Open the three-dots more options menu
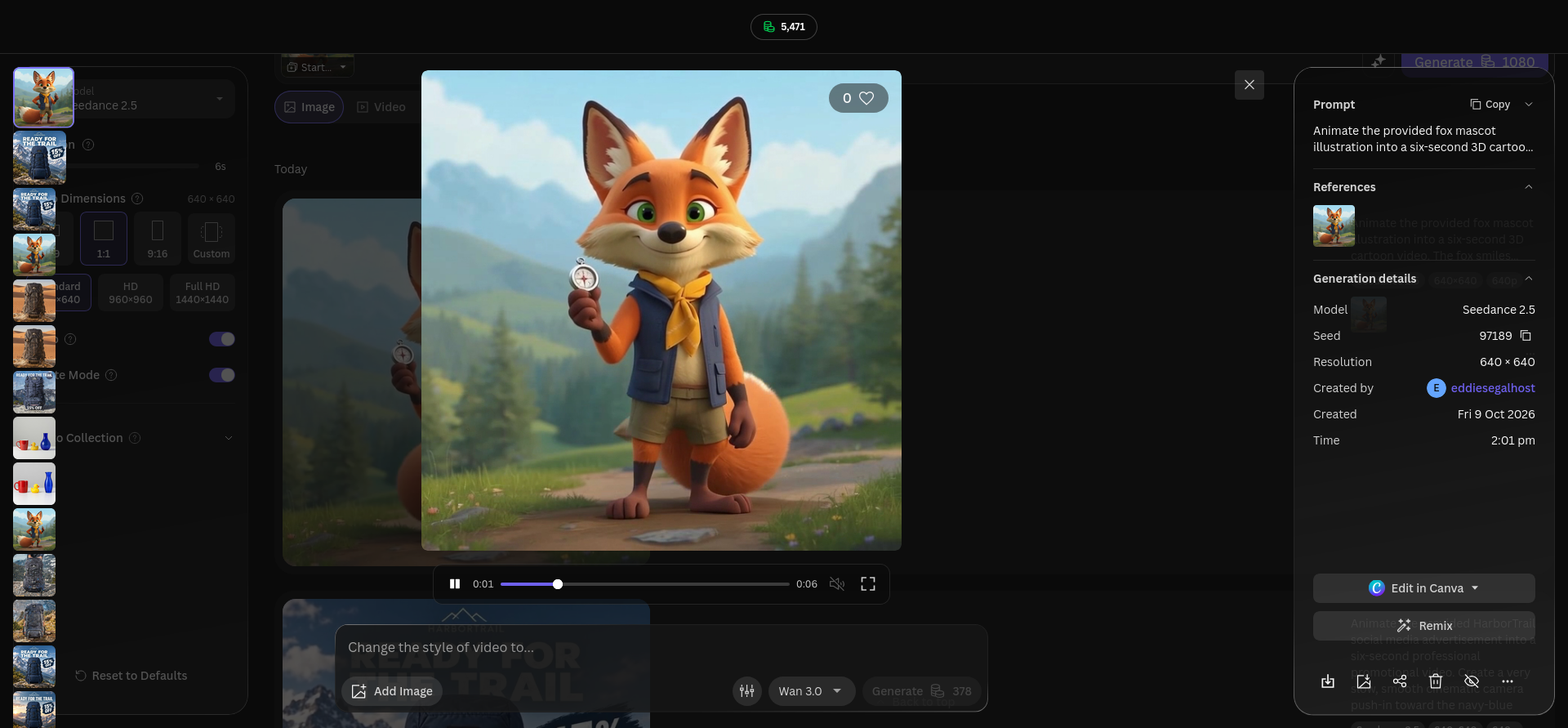This screenshot has width=1568, height=728. tap(1508, 681)
